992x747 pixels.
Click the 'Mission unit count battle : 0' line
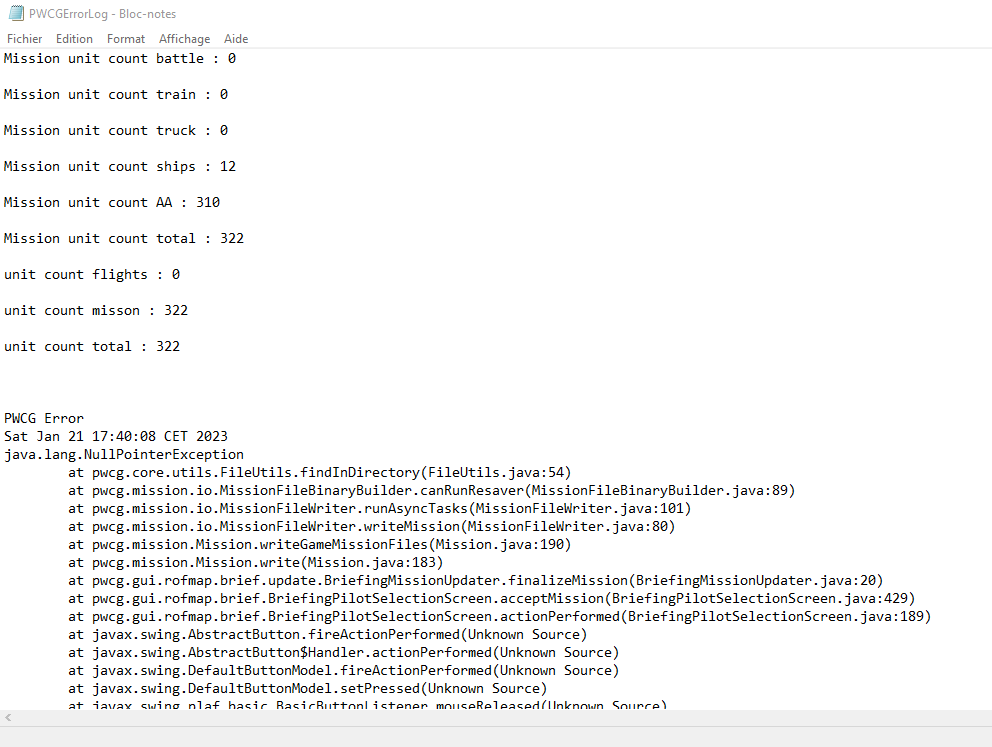pos(120,58)
